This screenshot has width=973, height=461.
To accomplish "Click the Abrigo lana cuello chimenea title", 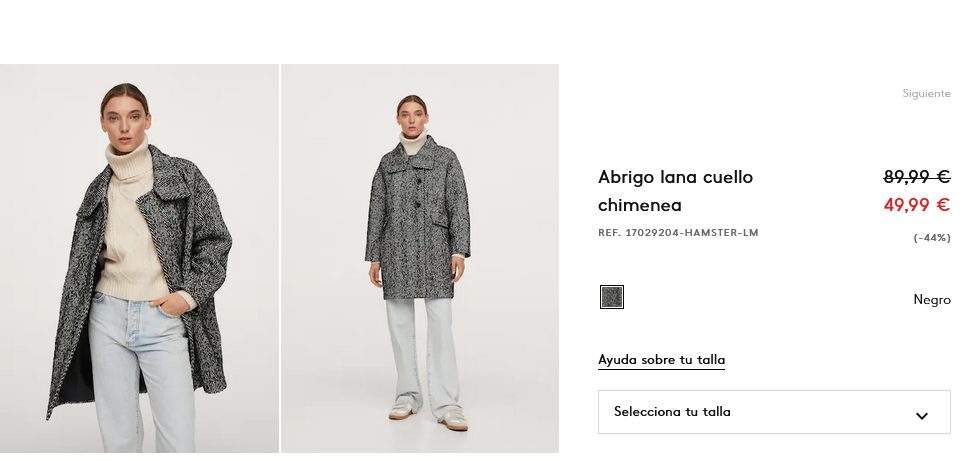I will coord(675,191).
